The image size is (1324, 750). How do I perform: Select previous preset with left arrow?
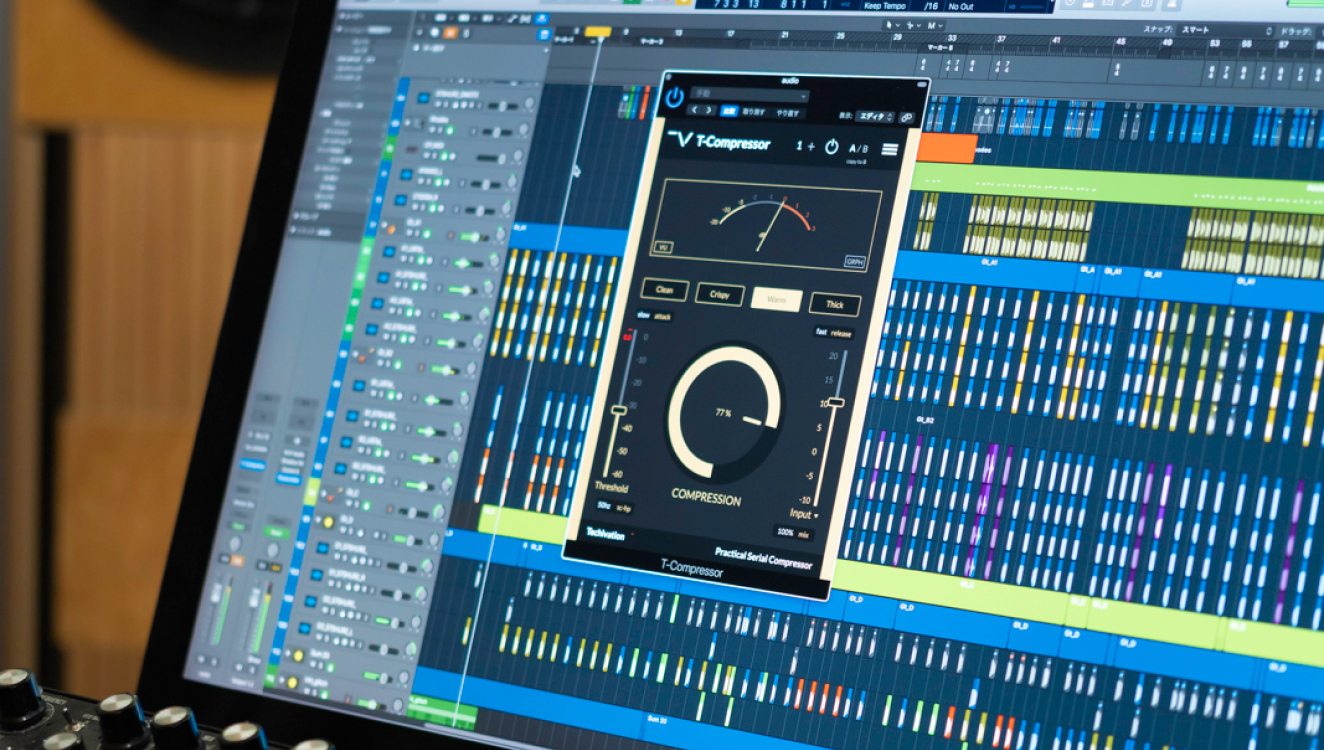click(696, 111)
